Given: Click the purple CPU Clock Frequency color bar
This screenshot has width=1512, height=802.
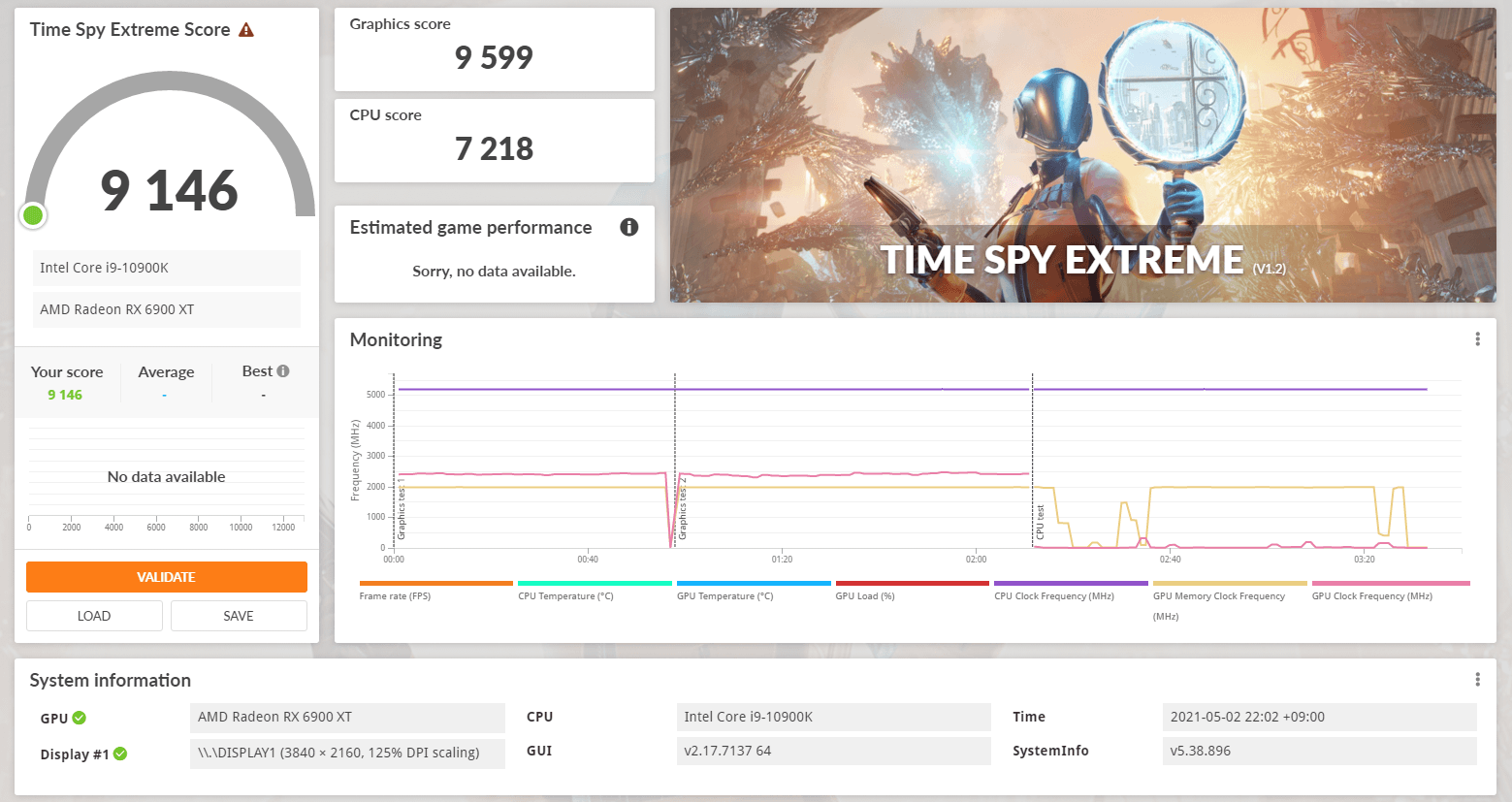Looking at the screenshot, I should pos(1071,584).
